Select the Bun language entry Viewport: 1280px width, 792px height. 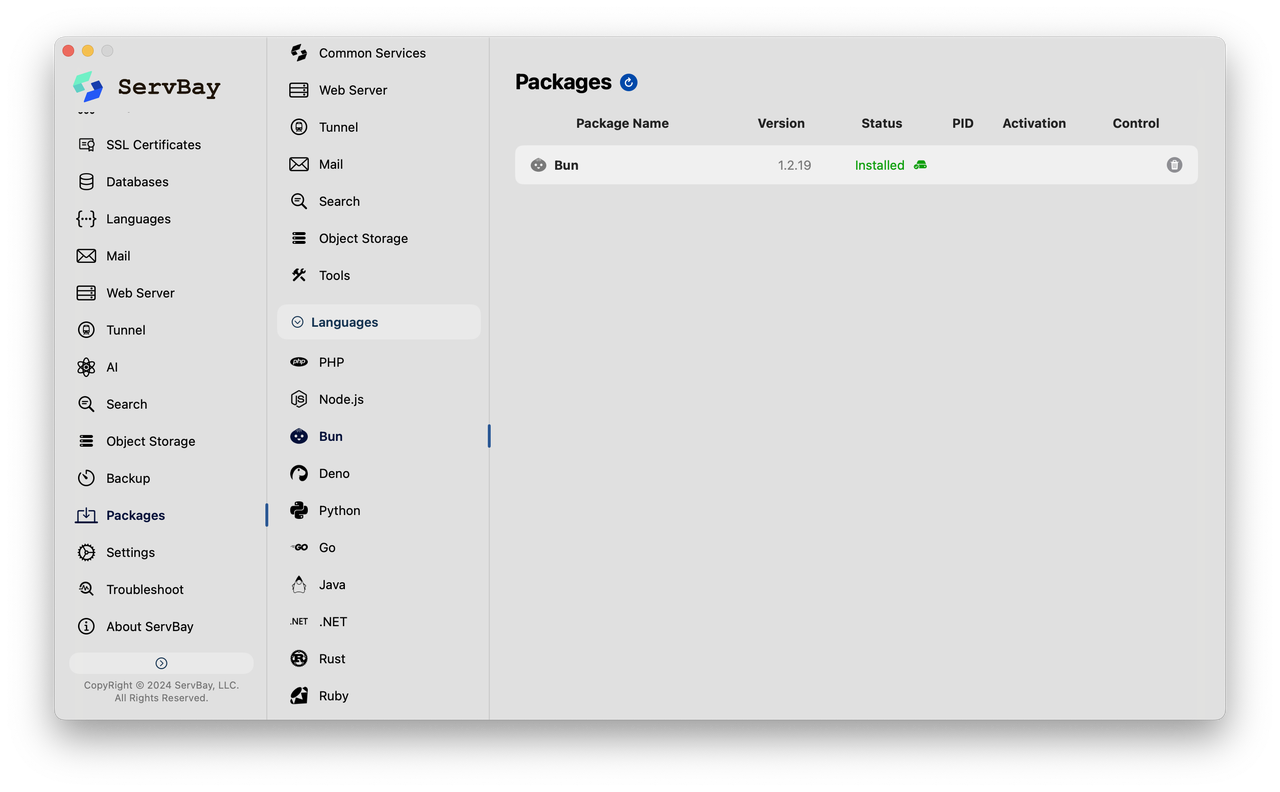click(x=331, y=436)
